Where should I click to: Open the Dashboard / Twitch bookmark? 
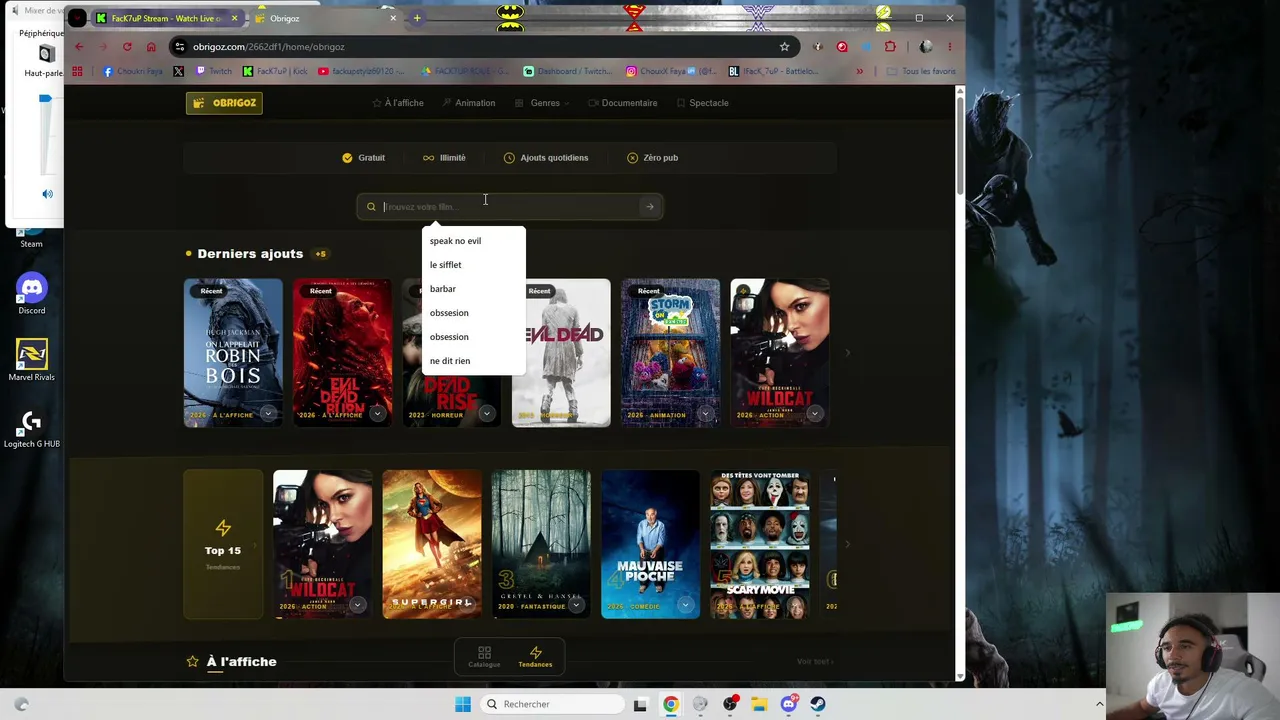[566, 72]
